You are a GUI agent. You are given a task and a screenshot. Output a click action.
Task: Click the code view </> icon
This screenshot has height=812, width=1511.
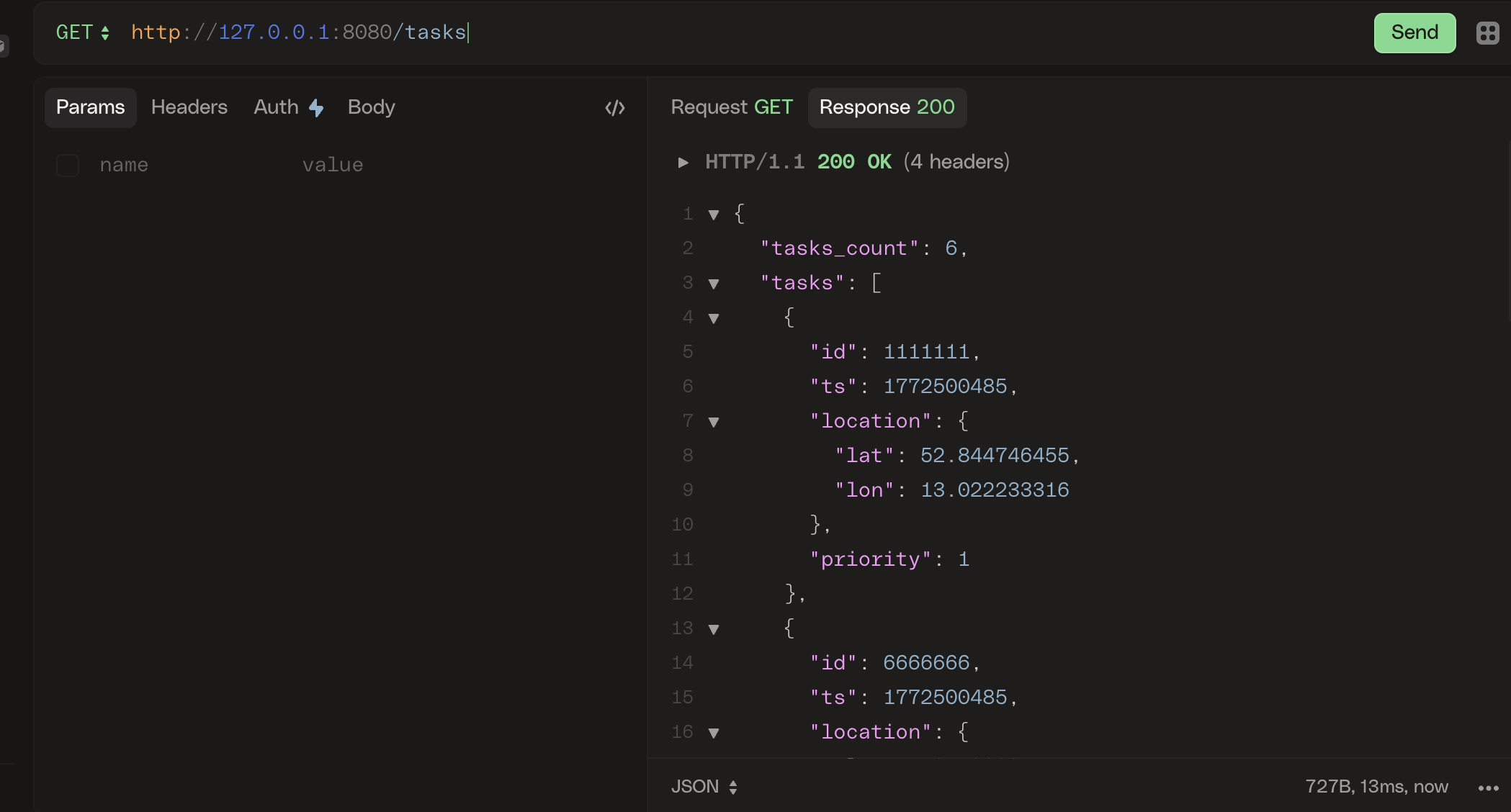614,107
